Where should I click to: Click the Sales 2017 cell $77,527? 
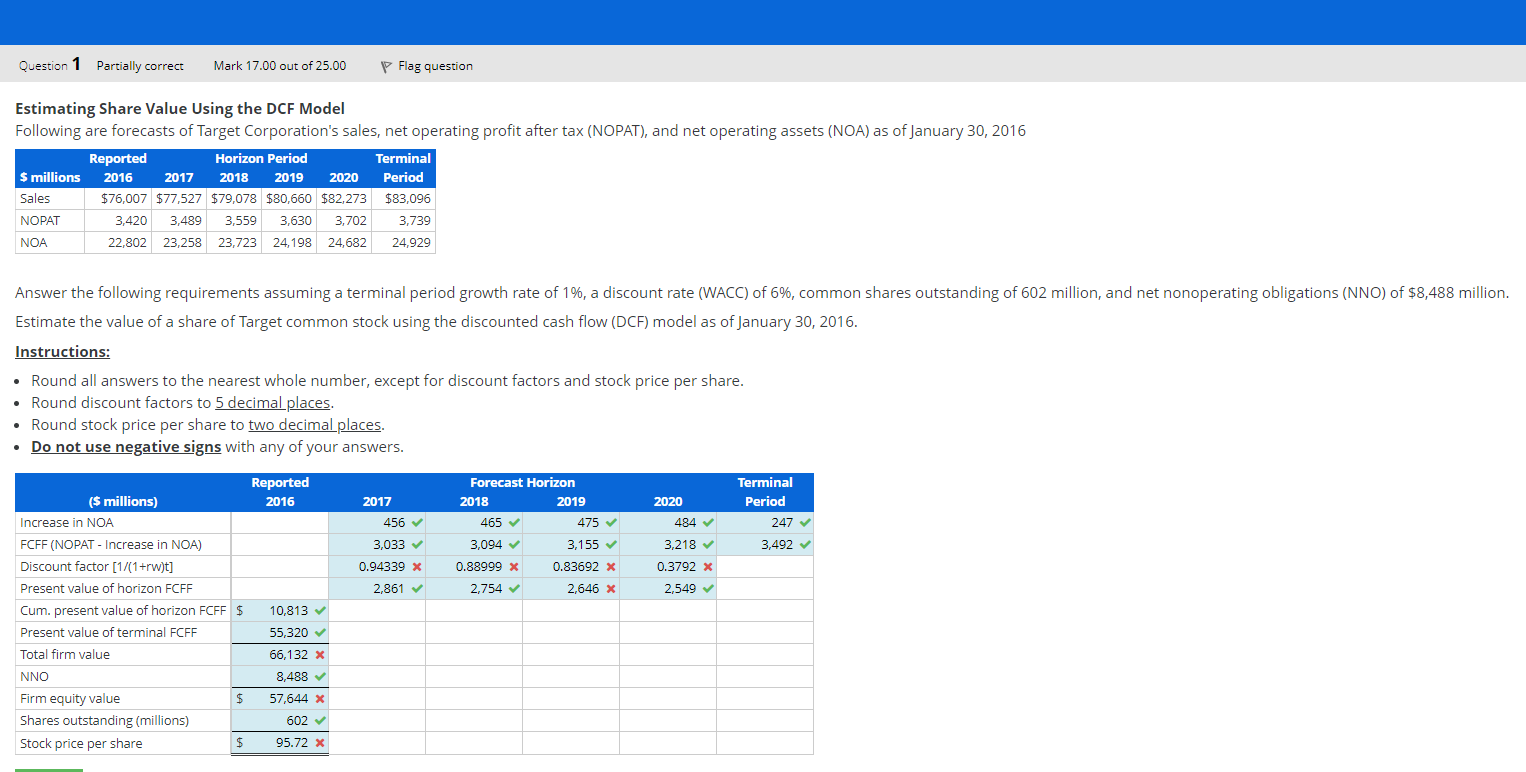(180, 198)
